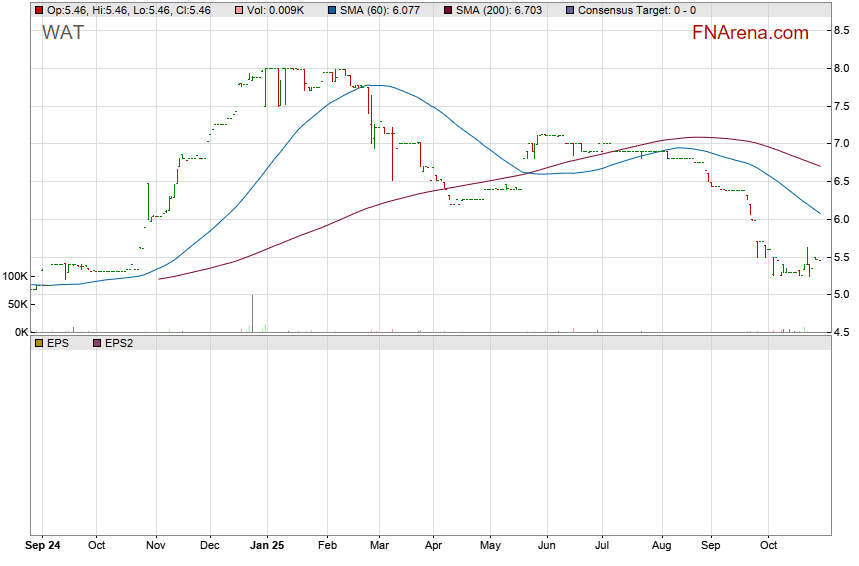Click the tall volume spike bar near January
This screenshot has width=859, height=566.
(252, 313)
